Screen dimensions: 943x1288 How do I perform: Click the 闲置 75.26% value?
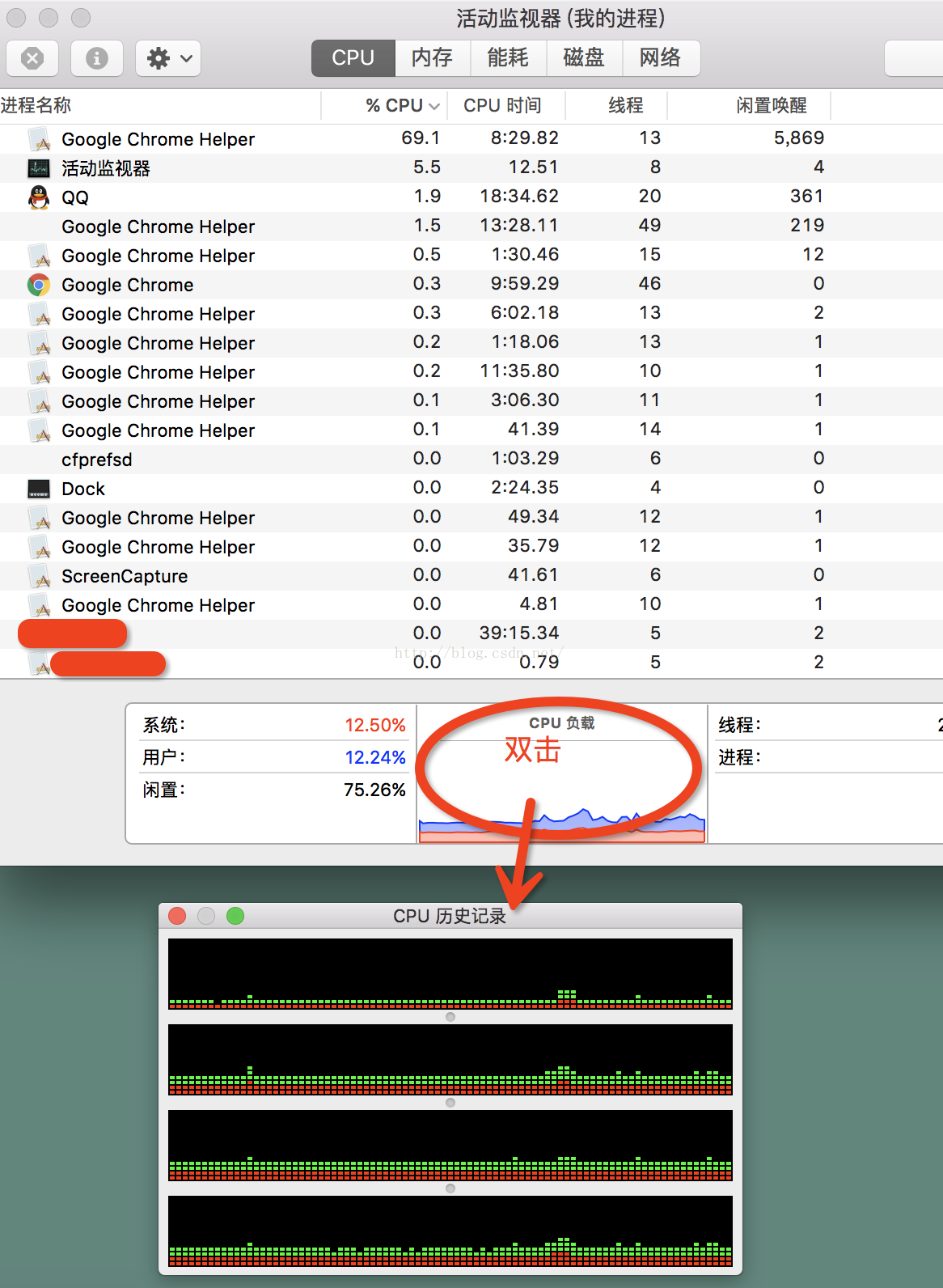point(374,790)
